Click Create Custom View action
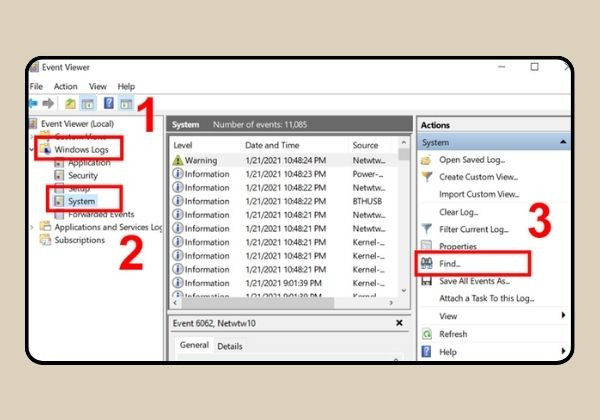 (x=479, y=177)
